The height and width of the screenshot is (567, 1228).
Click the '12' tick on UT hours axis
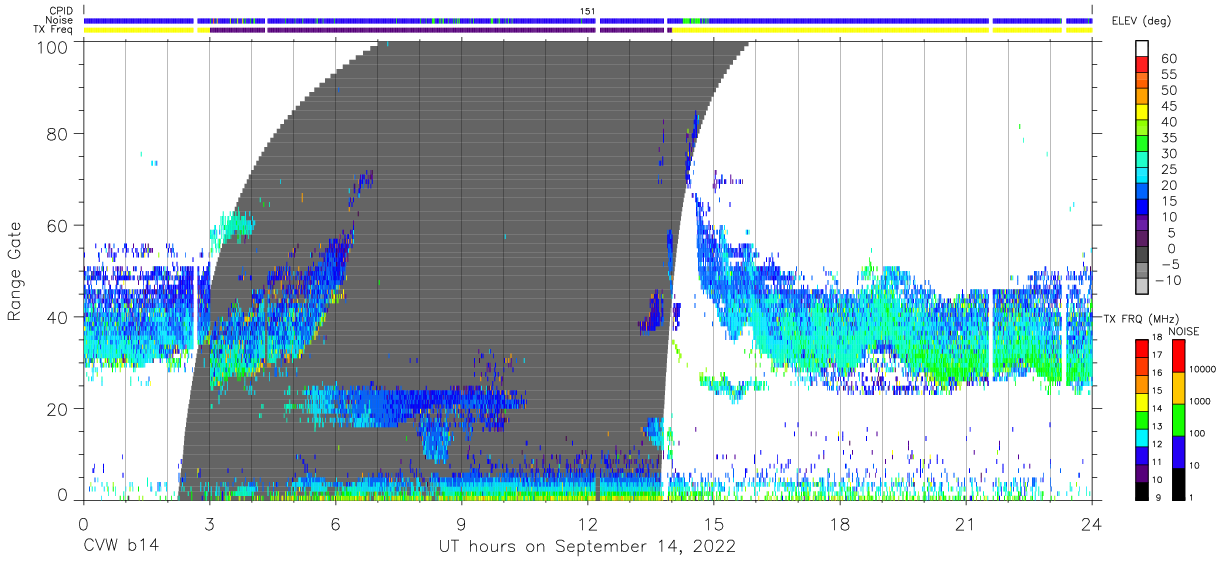pos(587,523)
